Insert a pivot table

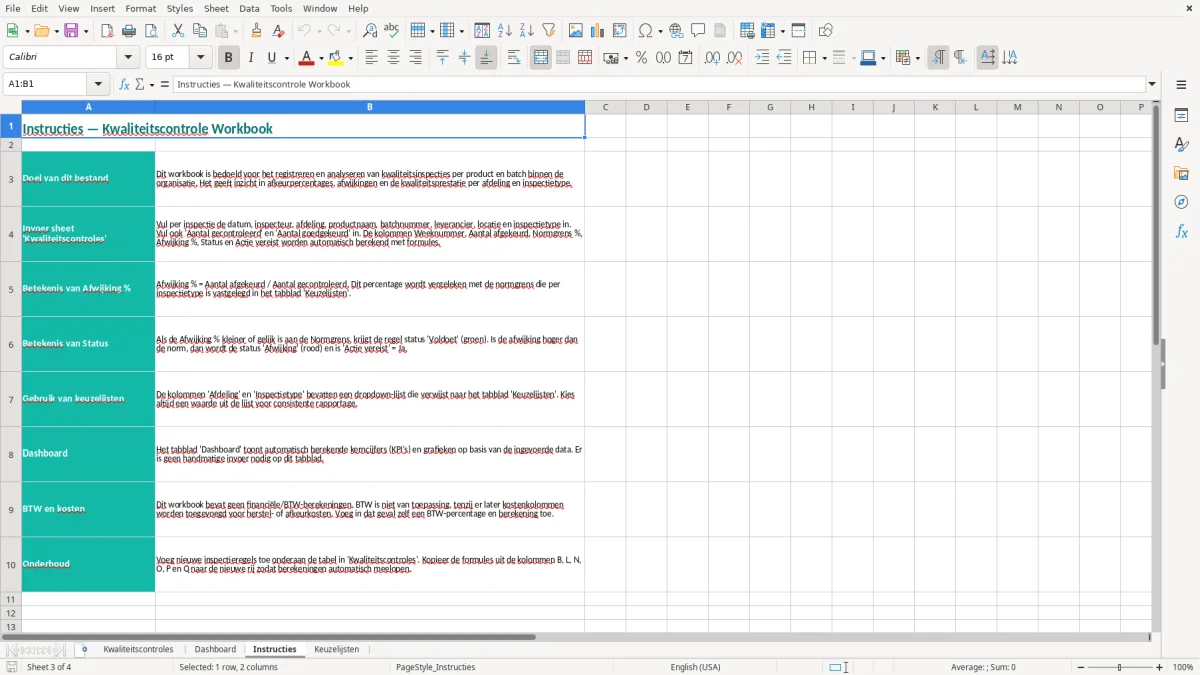coord(620,31)
